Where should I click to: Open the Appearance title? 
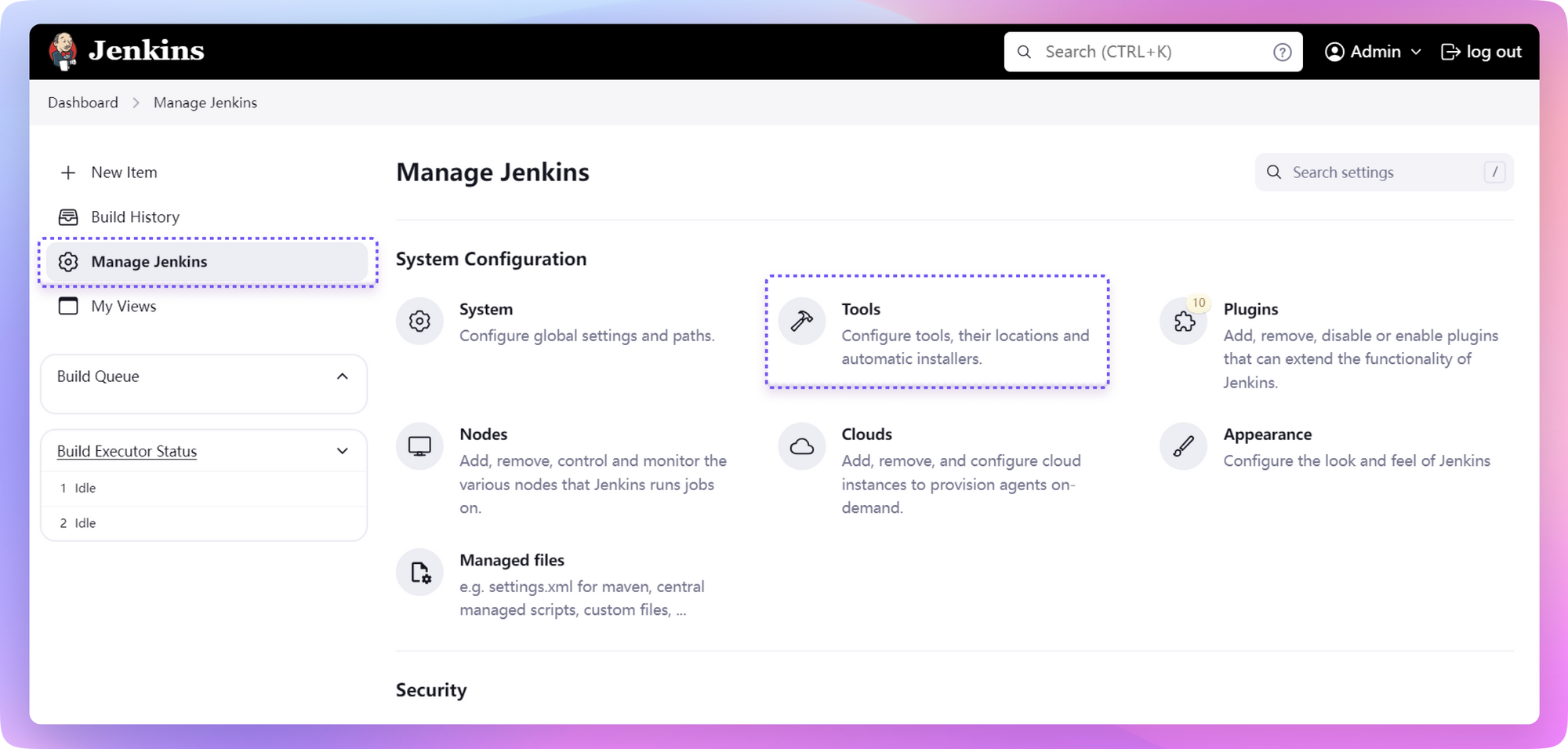click(1267, 434)
